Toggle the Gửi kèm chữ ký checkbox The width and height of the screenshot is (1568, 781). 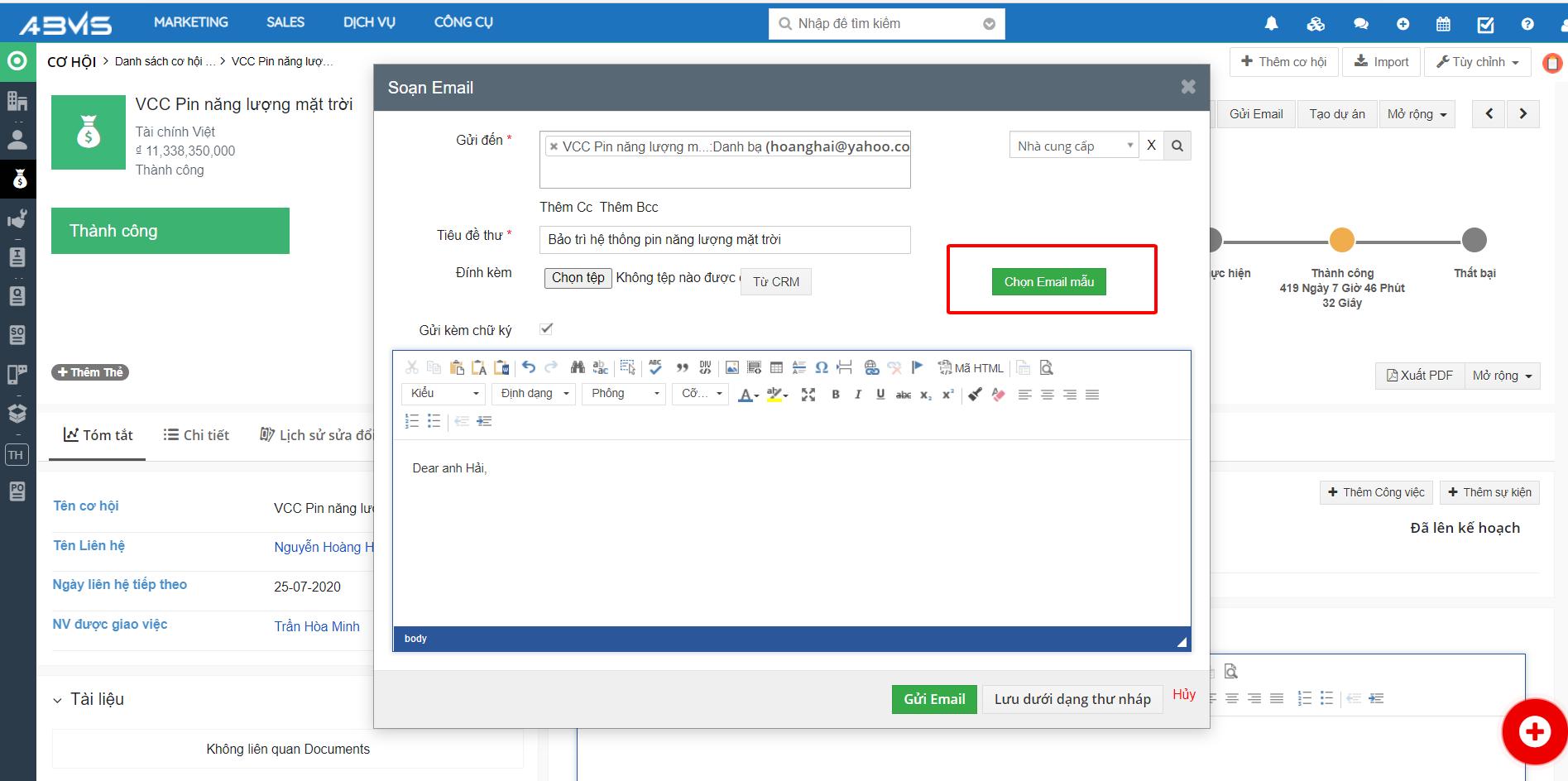pyautogui.click(x=546, y=329)
